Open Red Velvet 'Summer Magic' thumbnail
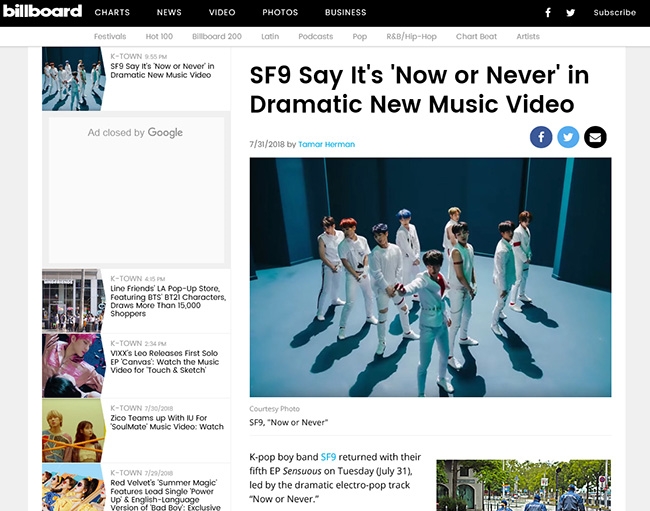 tap(74, 490)
